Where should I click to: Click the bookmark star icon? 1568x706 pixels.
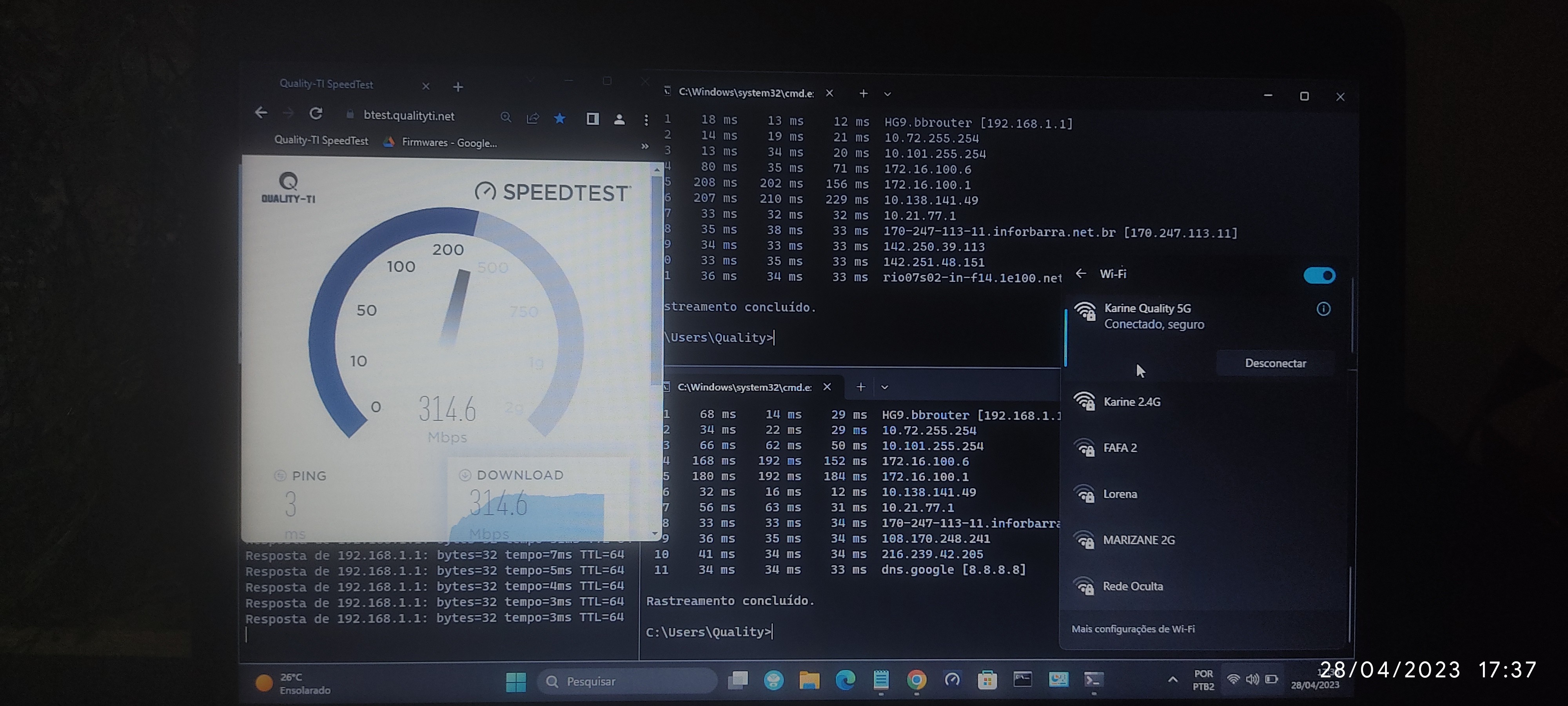click(559, 118)
